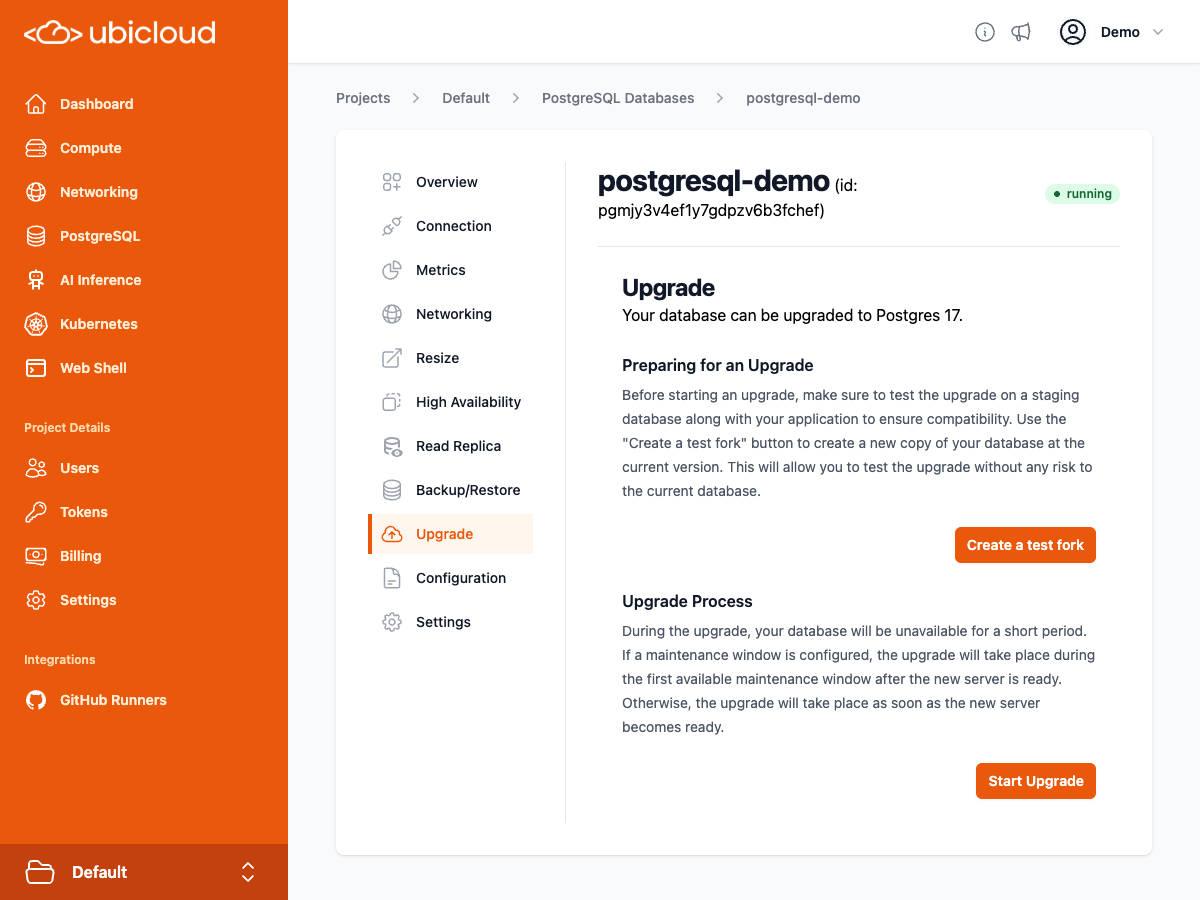Click the Resize arrow icon
The width and height of the screenshot is (1200, 900).
[392, 358]
